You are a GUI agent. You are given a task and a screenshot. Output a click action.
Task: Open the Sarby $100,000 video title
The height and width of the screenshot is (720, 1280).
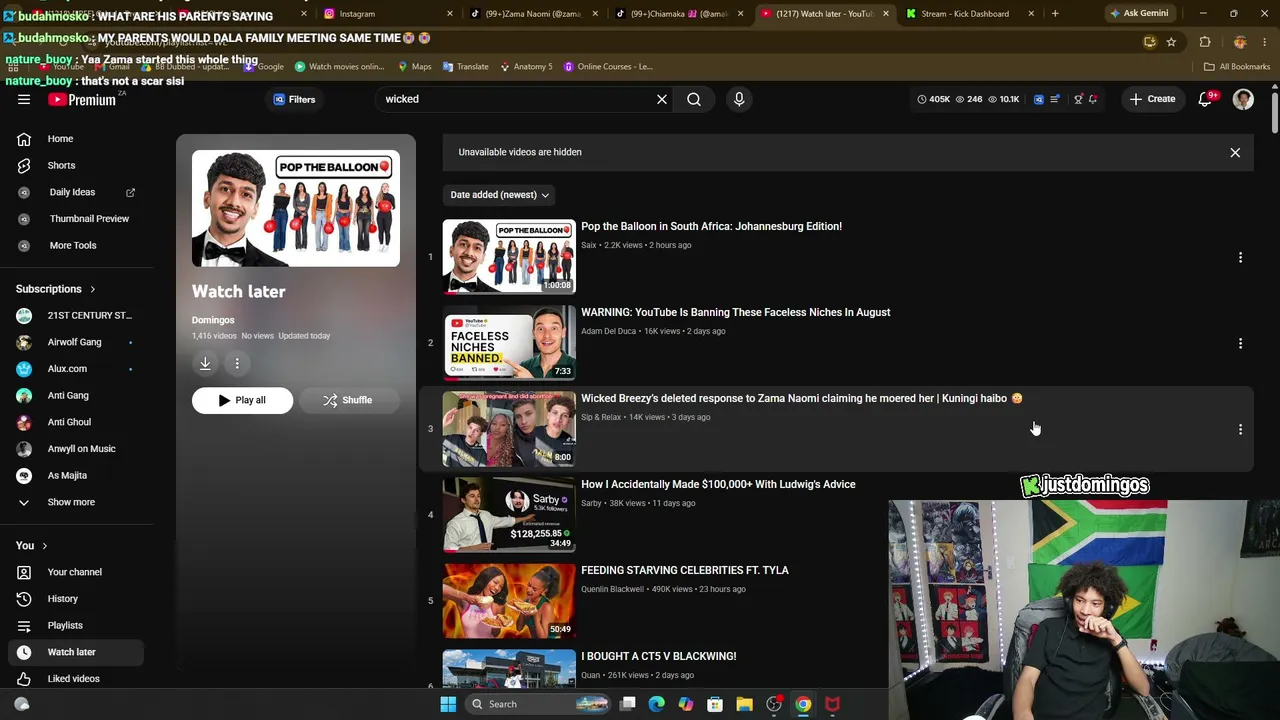(x=718, y=485)
